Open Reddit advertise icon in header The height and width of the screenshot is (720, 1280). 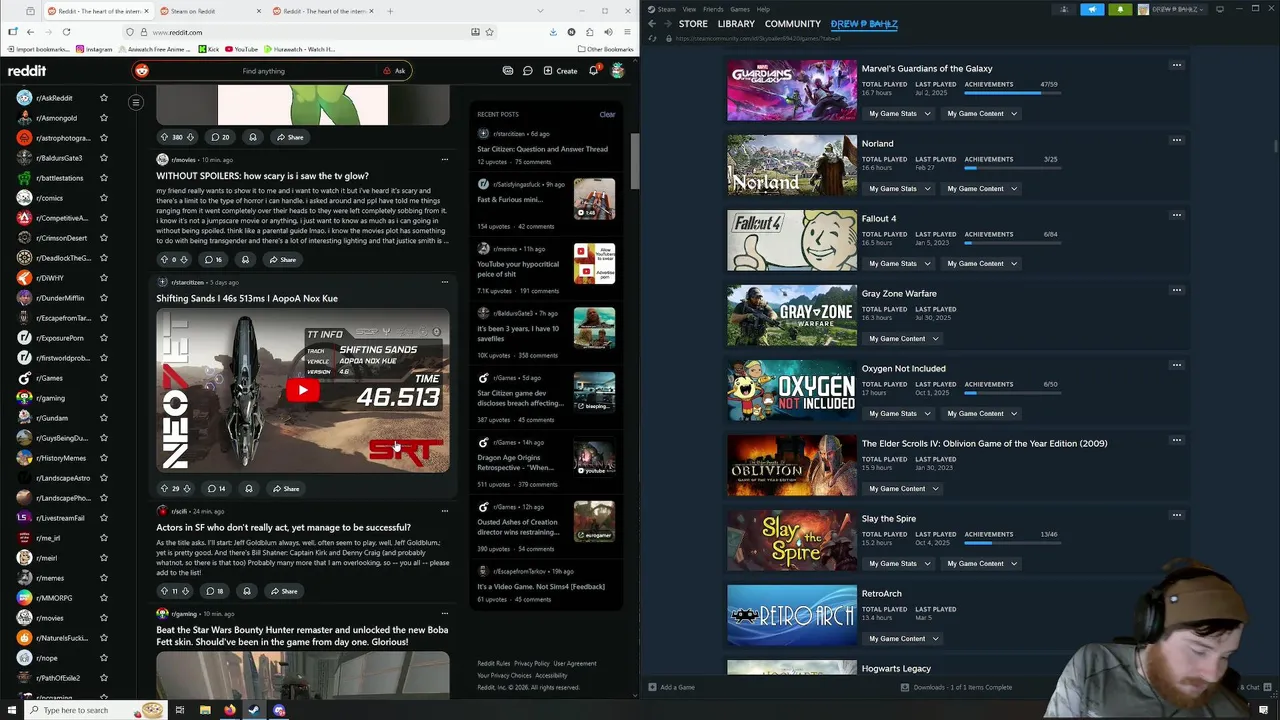click(508, 71)
